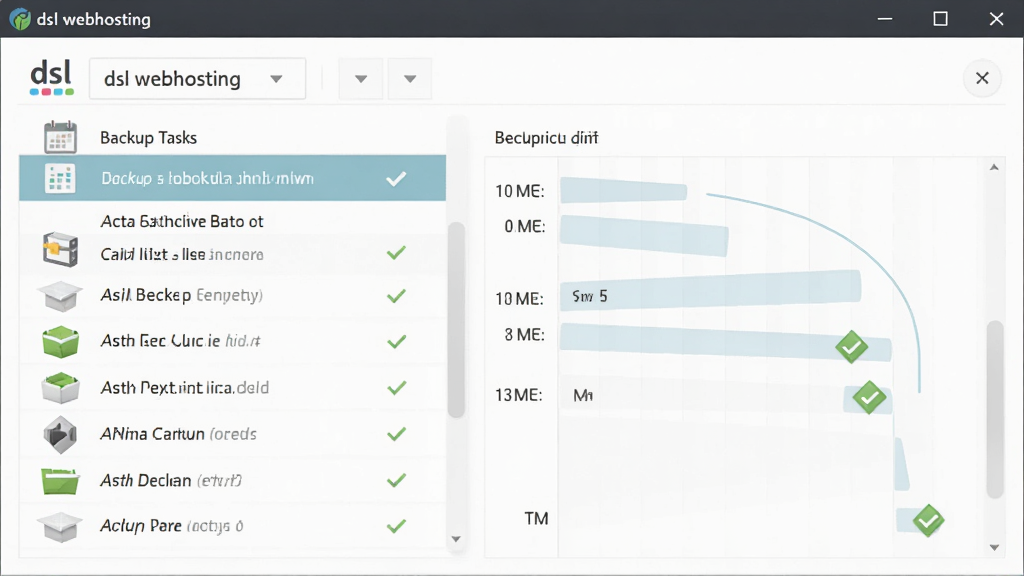Click the box icon beside 'Aclun Pare'
Image resolution: width=1024 pixels, height=576 pixels.
coord(60,526)
